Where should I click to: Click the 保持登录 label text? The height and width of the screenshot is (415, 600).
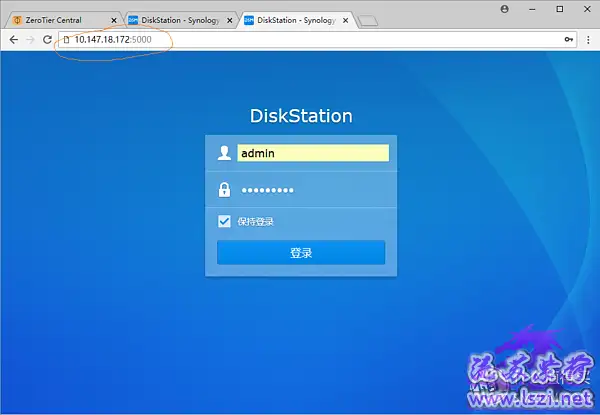coord(256,221)
